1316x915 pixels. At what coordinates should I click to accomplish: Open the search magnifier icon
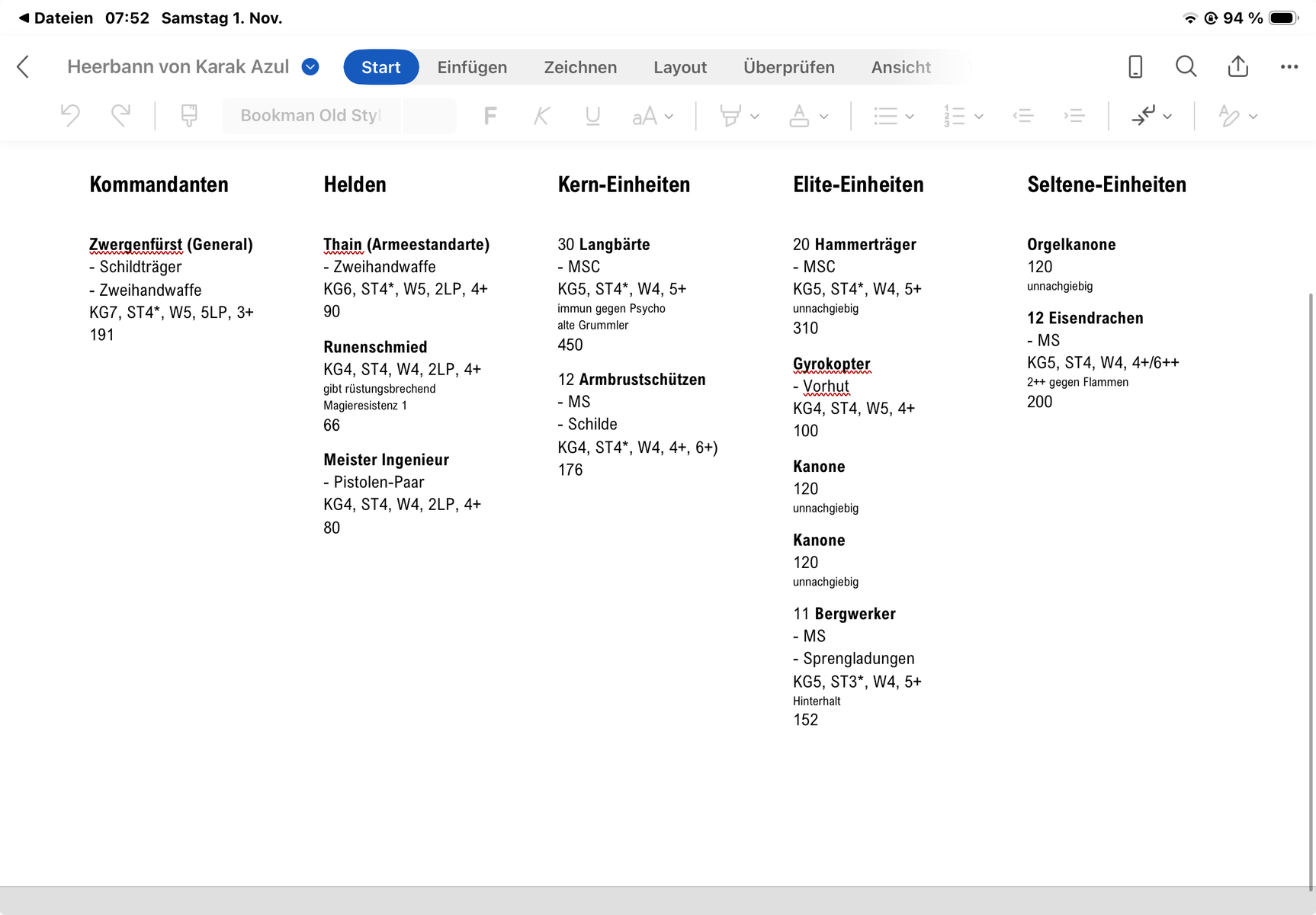click(1186, 67)
